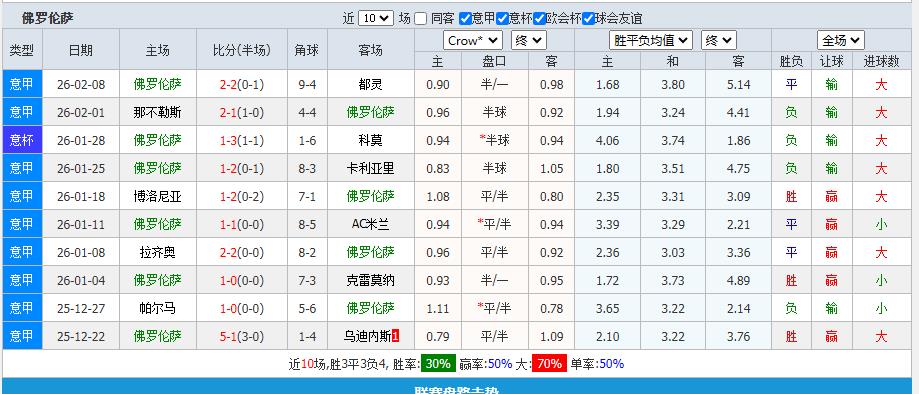Click the 佛罗伦萨 team title at top
Viewport: 919px width, 394px height.
[48, 18]
